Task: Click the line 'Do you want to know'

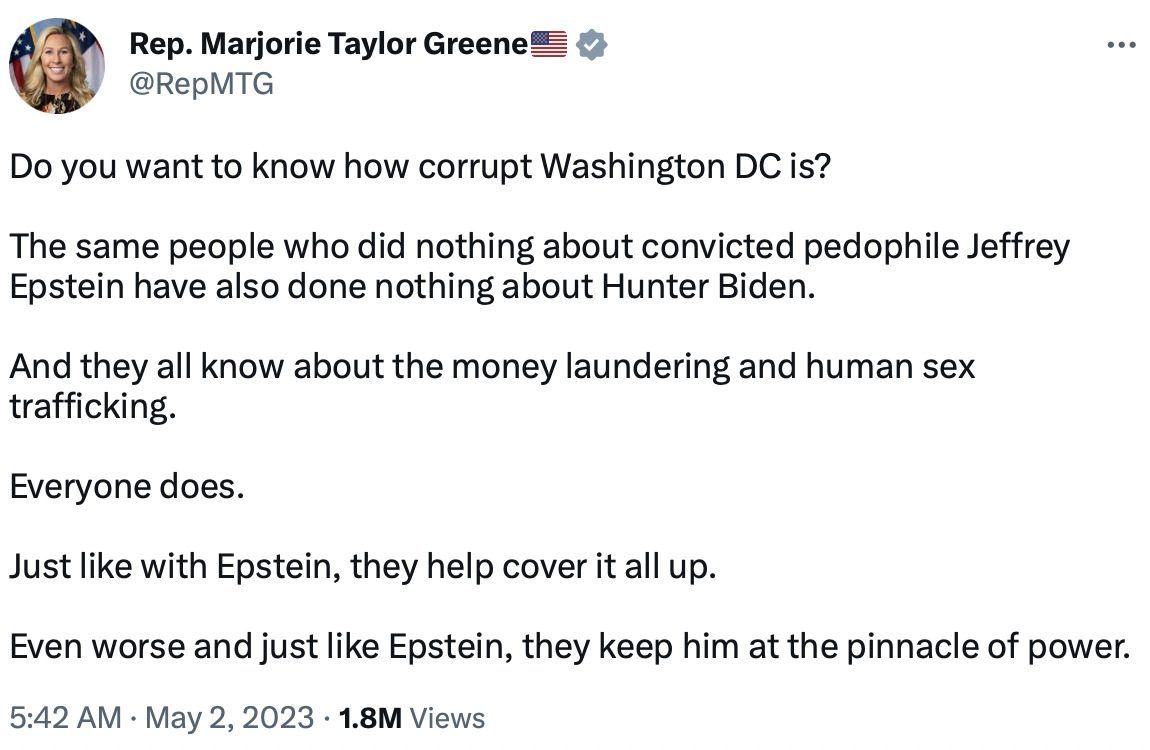Action: pos(420,165)
